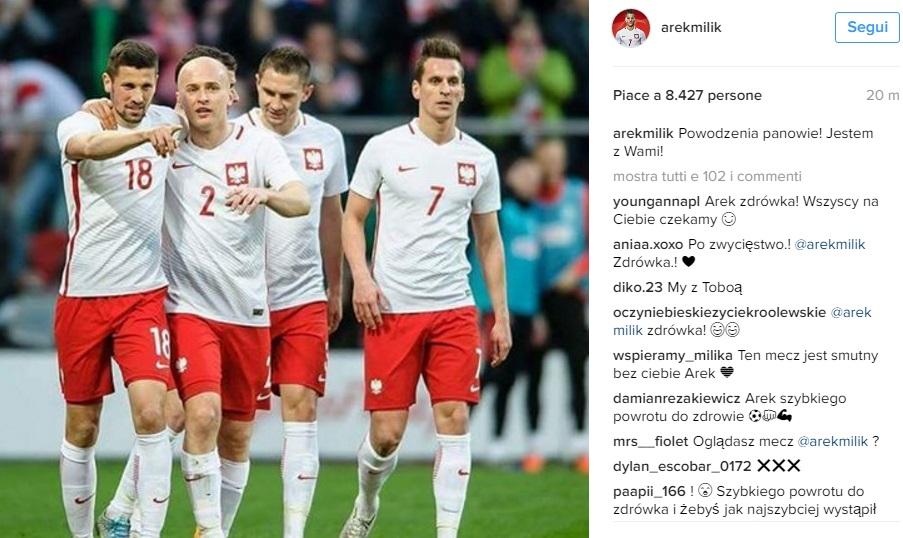Open diko.23 commenter profile

[x=638, y=287]
